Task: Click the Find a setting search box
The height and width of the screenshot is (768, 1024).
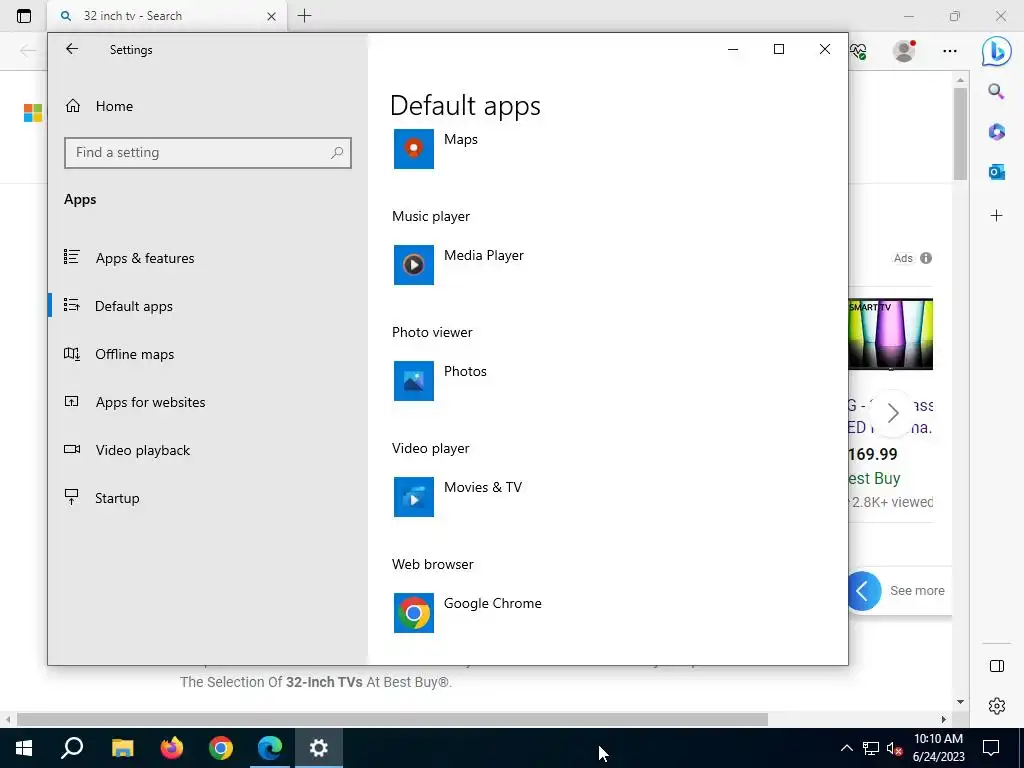Action: click(x=208, y=153)
